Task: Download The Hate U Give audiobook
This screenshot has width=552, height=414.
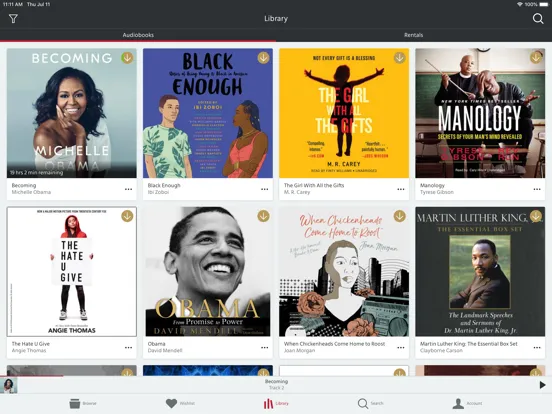Action: (x=127, y=216)
